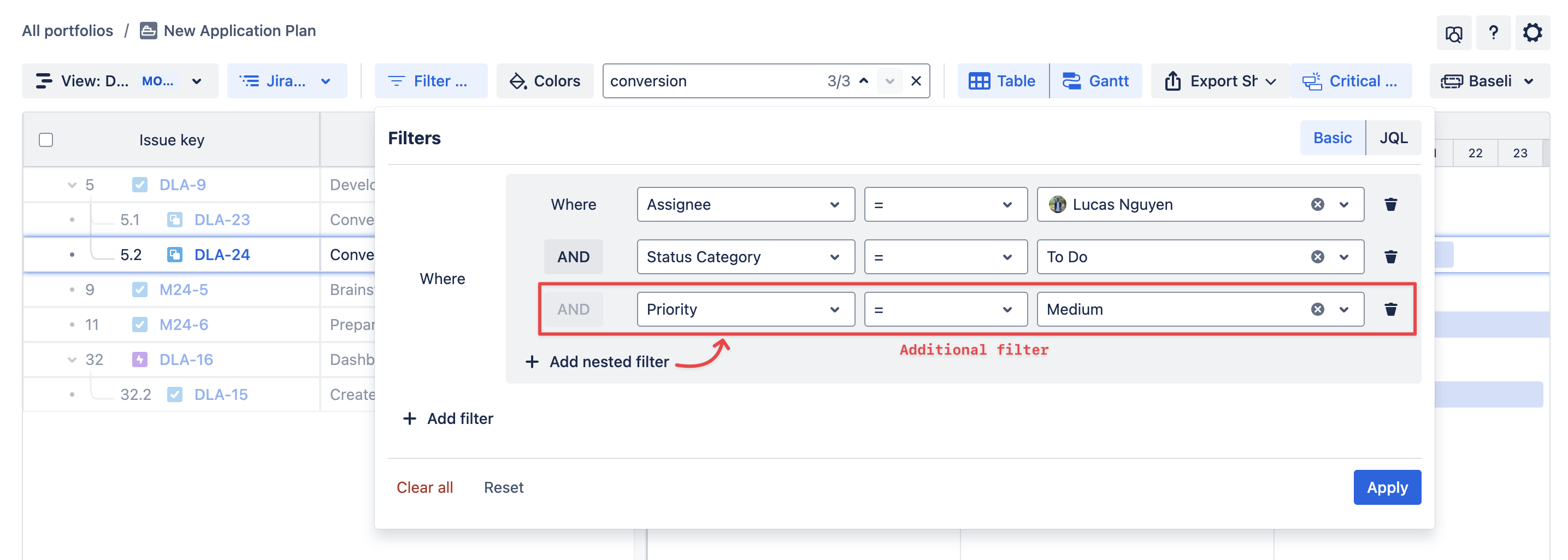Clear the search box with the X icon
The image size is (1568, 560).
click(x=916, y=81)
